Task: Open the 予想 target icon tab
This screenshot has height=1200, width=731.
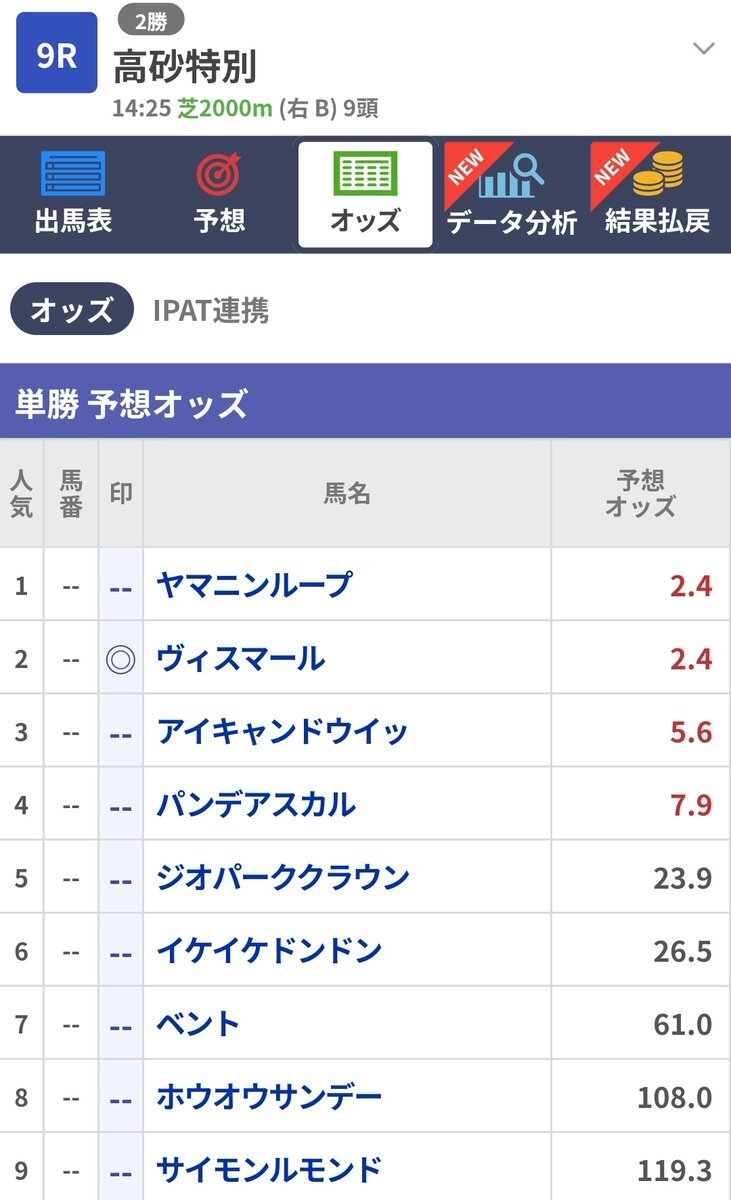Action: [x=219, y=194]
